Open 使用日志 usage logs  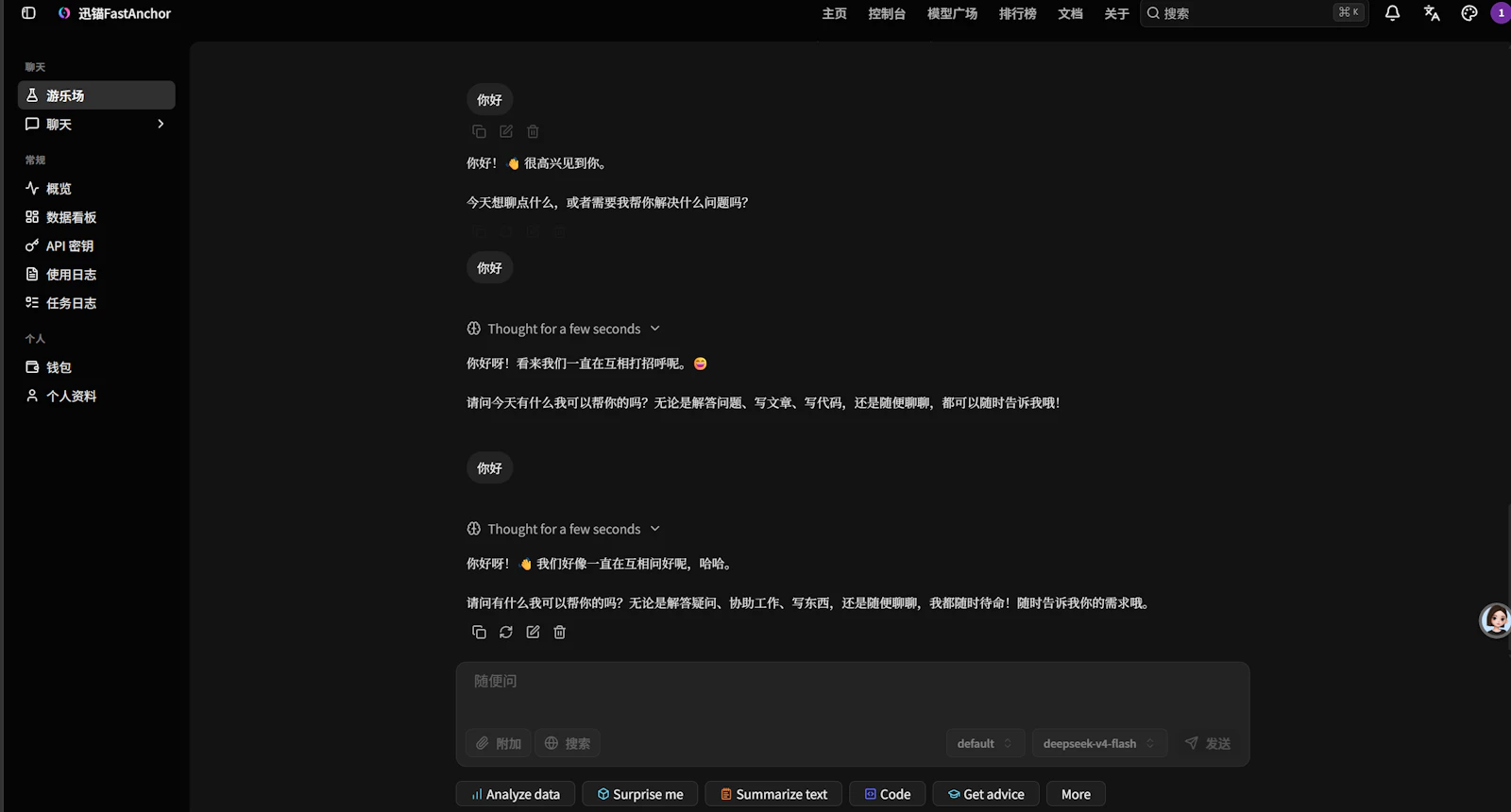(96, 275)
